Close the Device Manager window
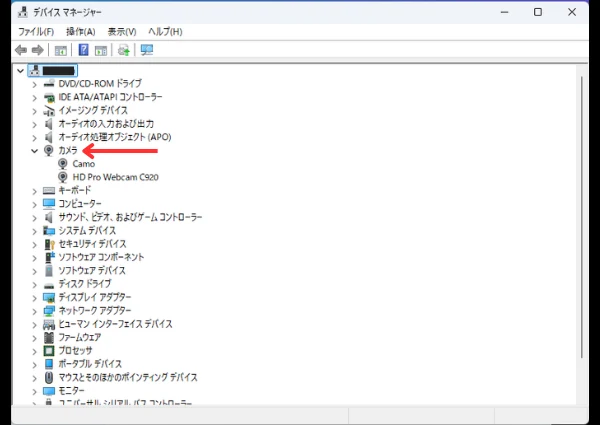The image size is (600, 425). point(572,12)
